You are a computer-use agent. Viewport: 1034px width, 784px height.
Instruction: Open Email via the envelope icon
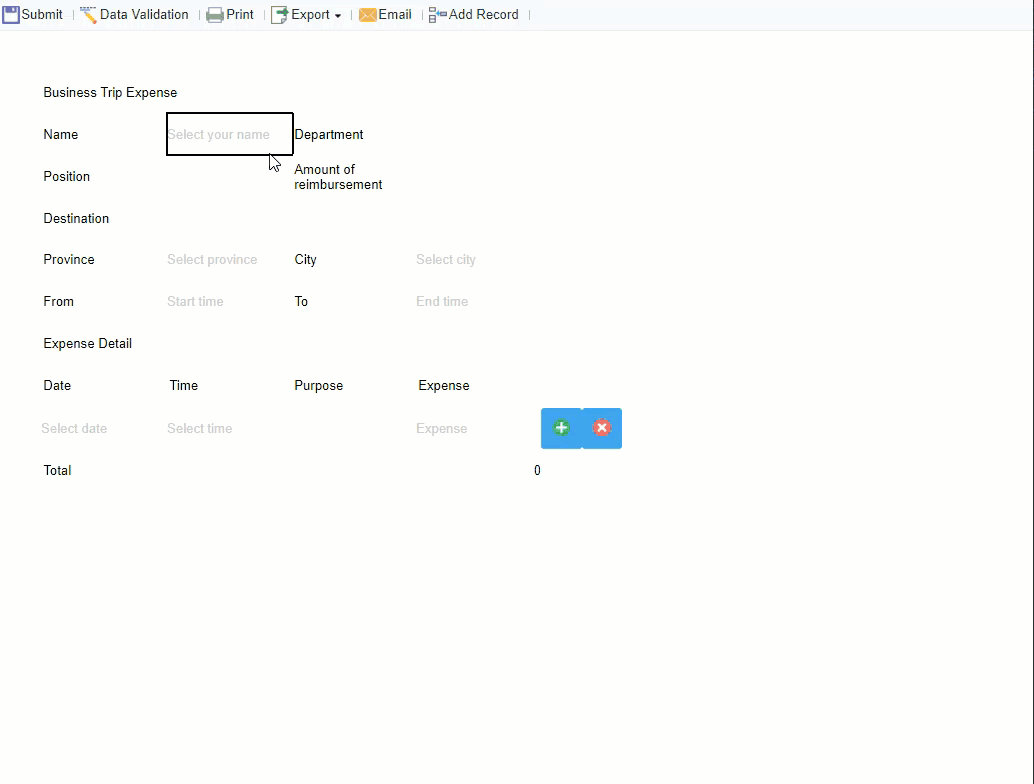click(368, 14)
